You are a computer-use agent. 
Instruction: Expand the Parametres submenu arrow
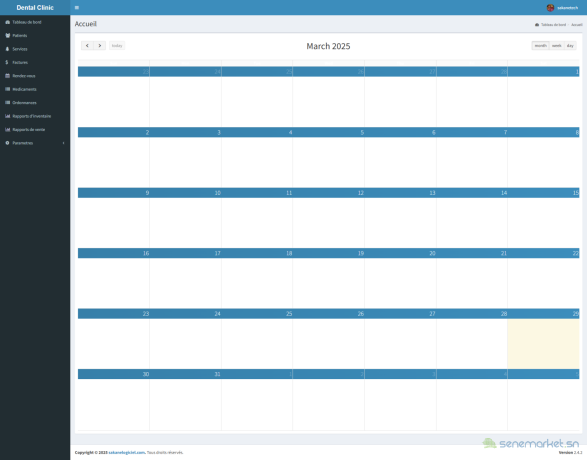[64, 143]
